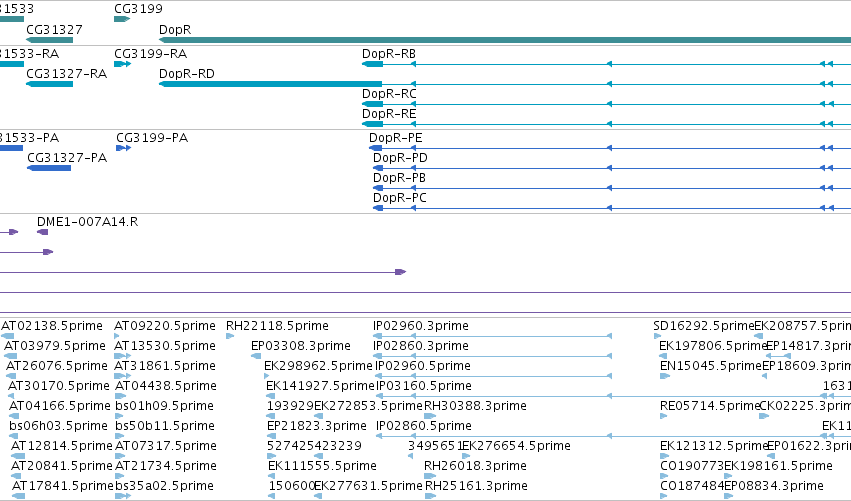Click the RH26018.3prime EST label
851x501 pixels.
click(x=475, y=466)
